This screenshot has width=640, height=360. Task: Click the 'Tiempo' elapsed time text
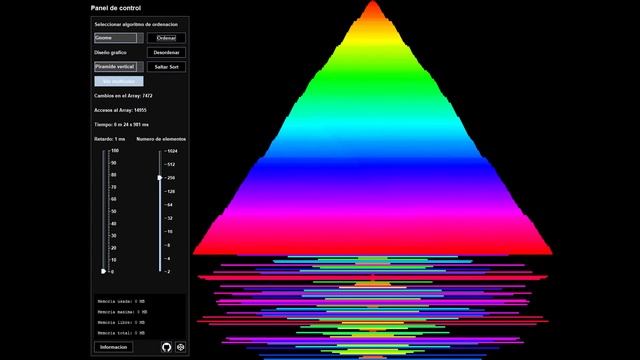[x=121, y=124]
